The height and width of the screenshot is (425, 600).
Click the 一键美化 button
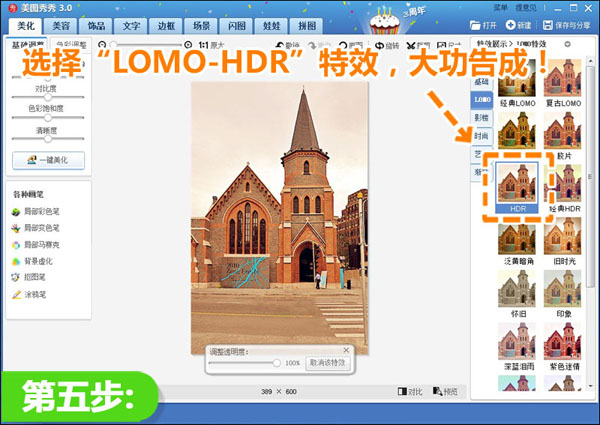49,160
